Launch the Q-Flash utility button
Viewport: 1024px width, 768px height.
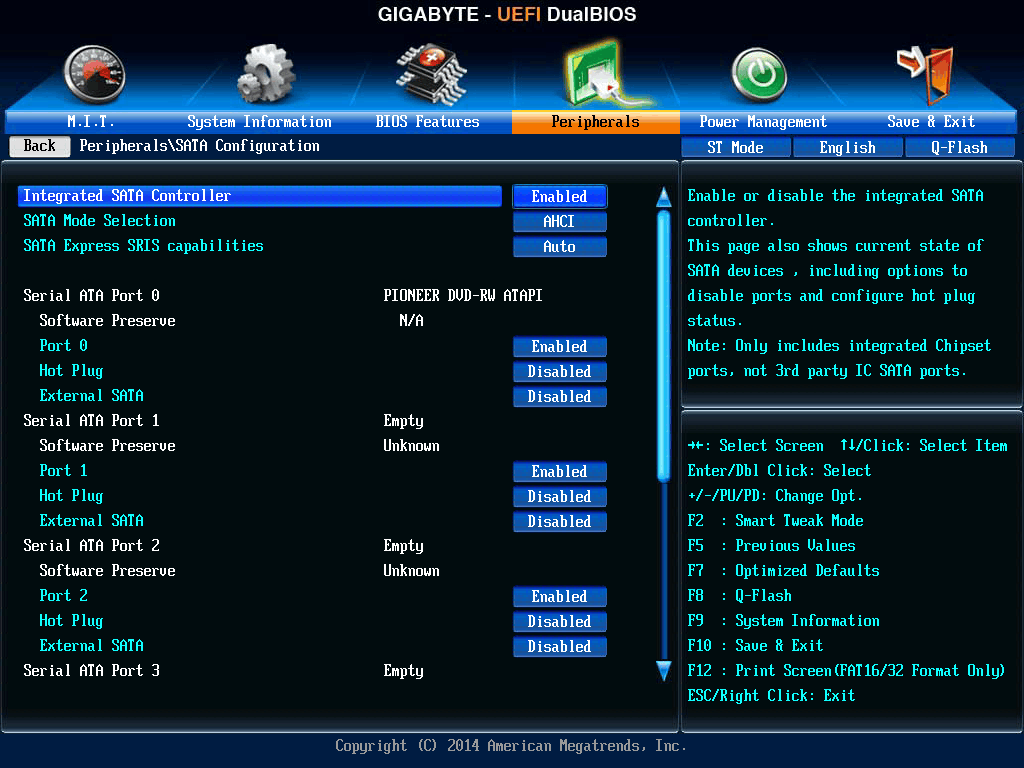click(959, 148)
